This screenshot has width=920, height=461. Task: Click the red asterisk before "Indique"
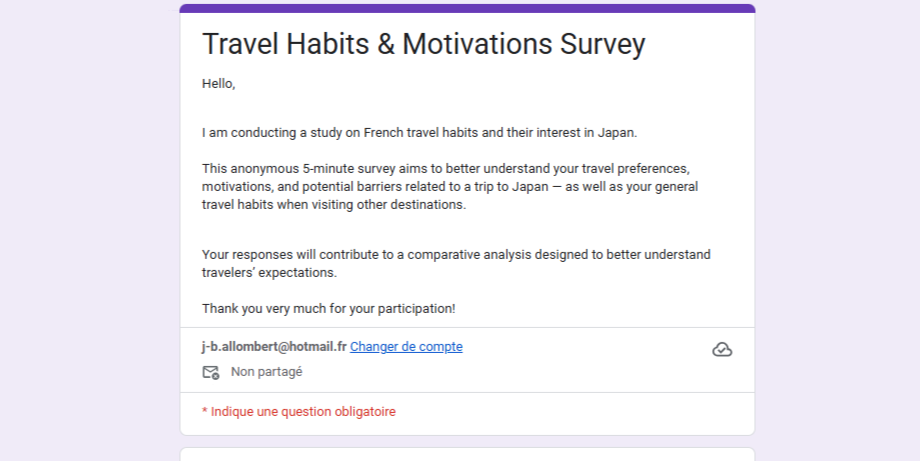tap(204, 411)
